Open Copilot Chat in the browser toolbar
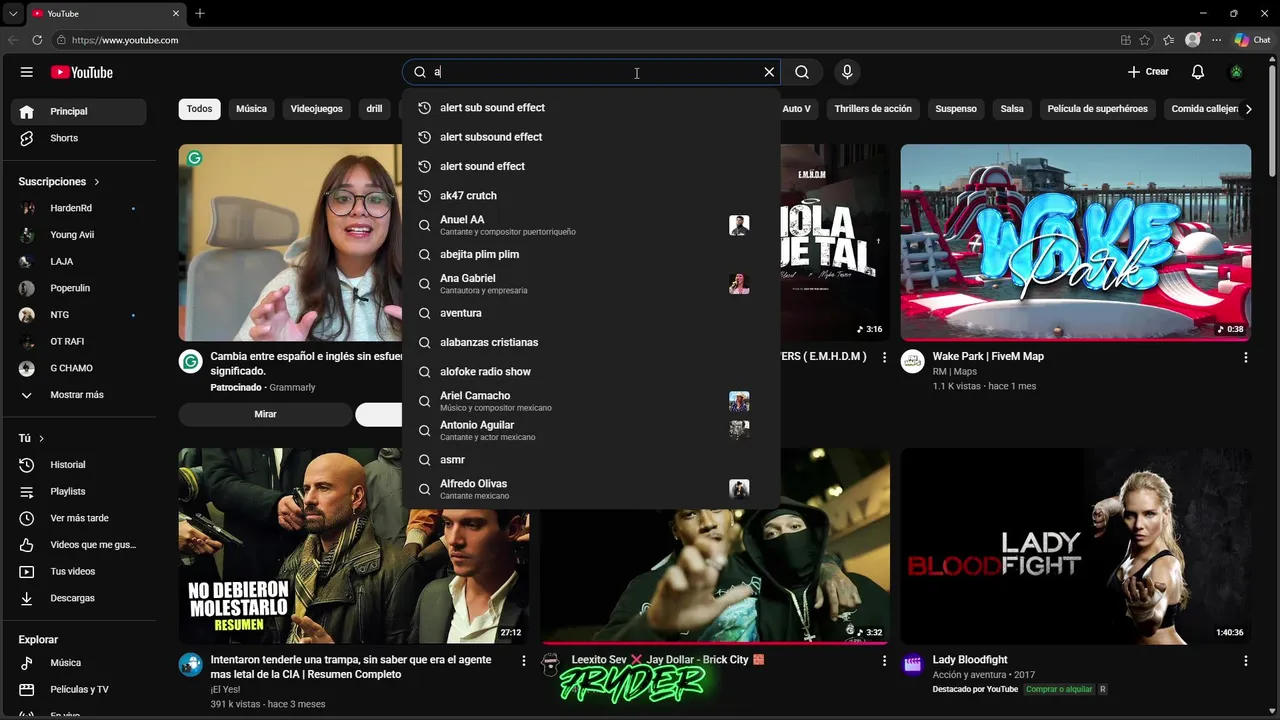Image resolution: width=1280 pixels, height=720 pixels. tap(1253, 40)
